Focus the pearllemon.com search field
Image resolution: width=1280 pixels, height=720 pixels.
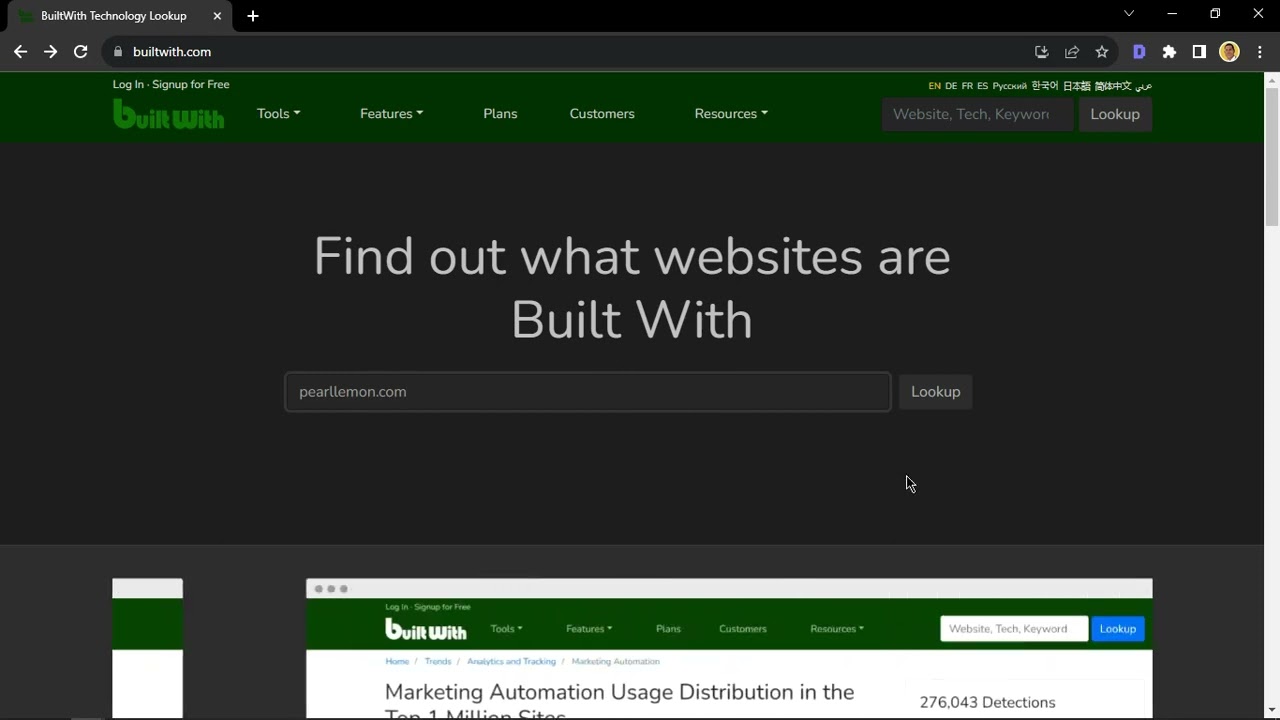coord(588,392)
